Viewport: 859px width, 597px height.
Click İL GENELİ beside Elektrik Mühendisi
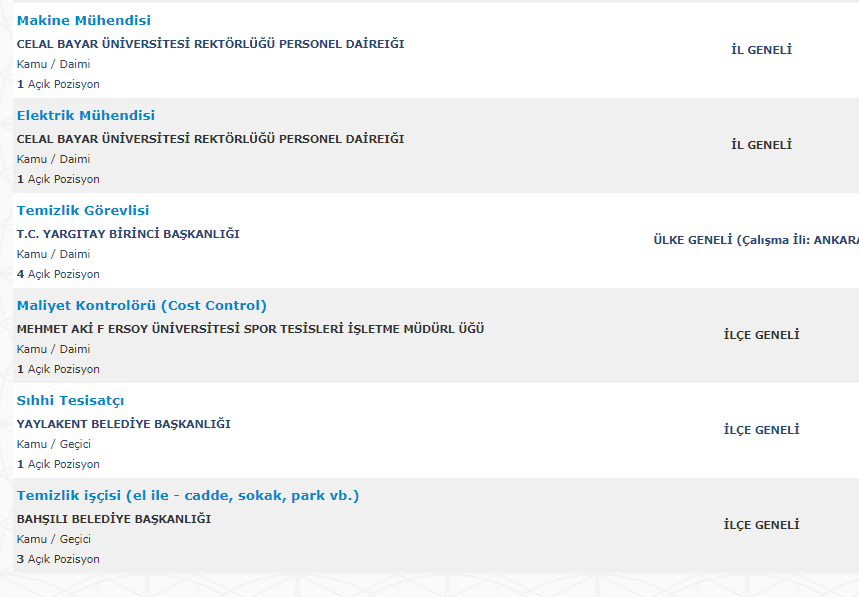[761, 145]
